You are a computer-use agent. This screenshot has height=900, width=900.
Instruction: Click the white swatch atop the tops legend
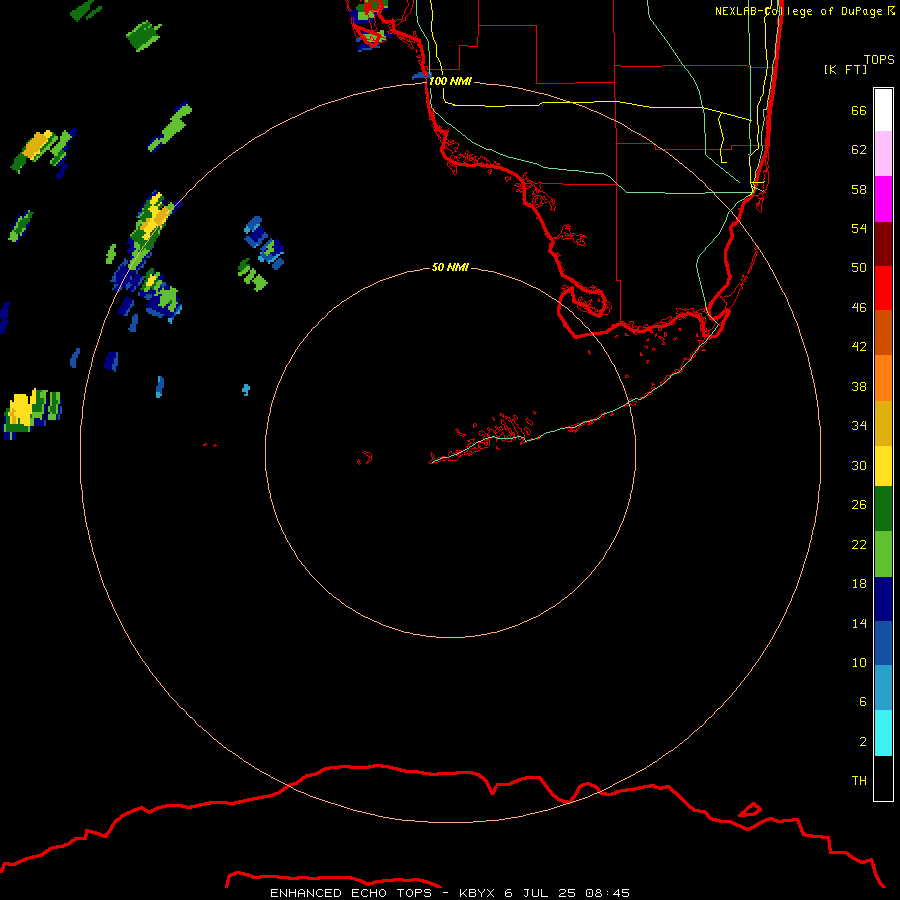coord(883,110)
